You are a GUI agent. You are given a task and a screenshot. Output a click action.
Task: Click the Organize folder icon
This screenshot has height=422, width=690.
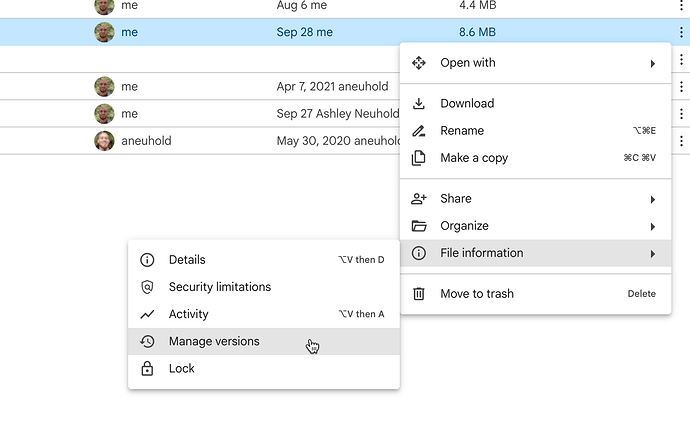pyautogui.click(x=419, y=226)
